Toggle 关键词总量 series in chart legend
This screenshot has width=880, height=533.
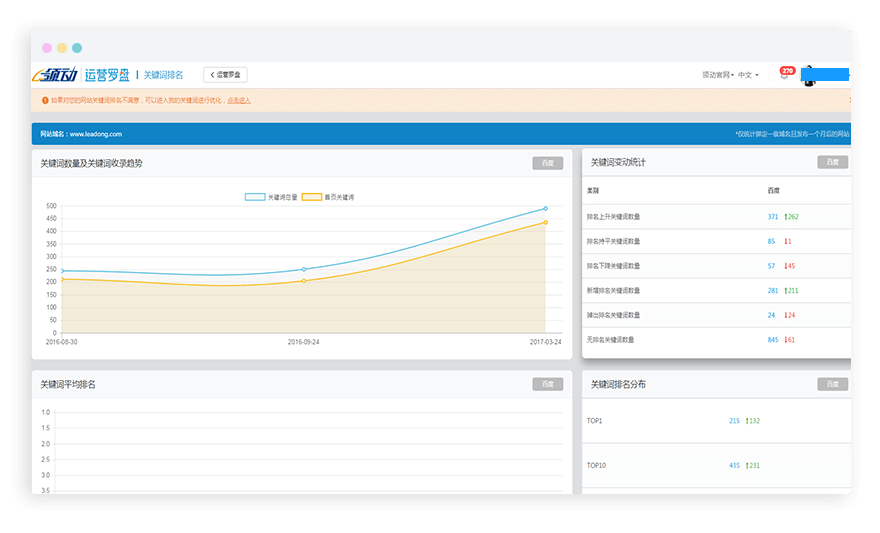point(271,197)
